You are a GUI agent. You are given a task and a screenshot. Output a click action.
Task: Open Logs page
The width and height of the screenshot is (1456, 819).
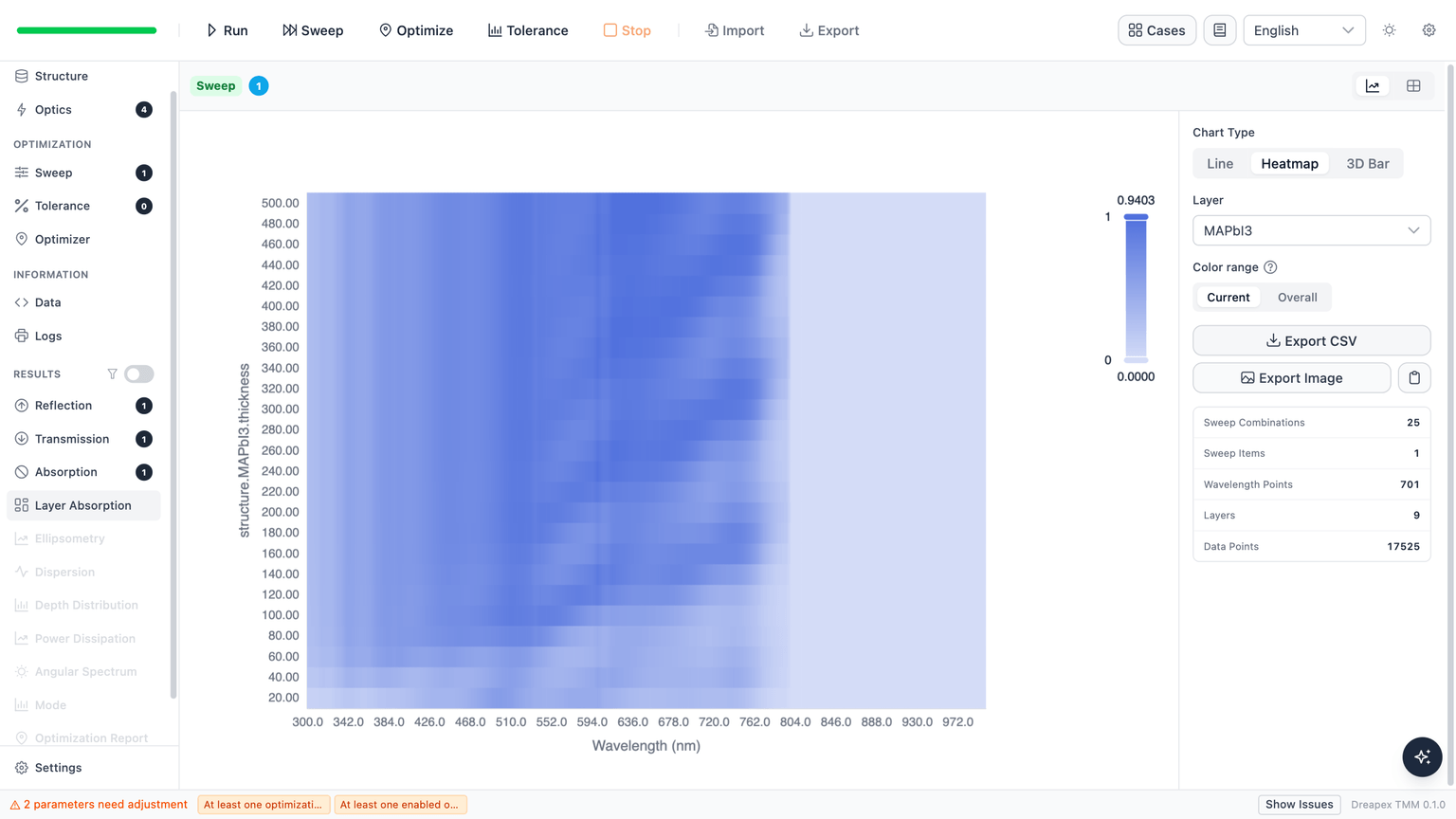click(83, 336)
